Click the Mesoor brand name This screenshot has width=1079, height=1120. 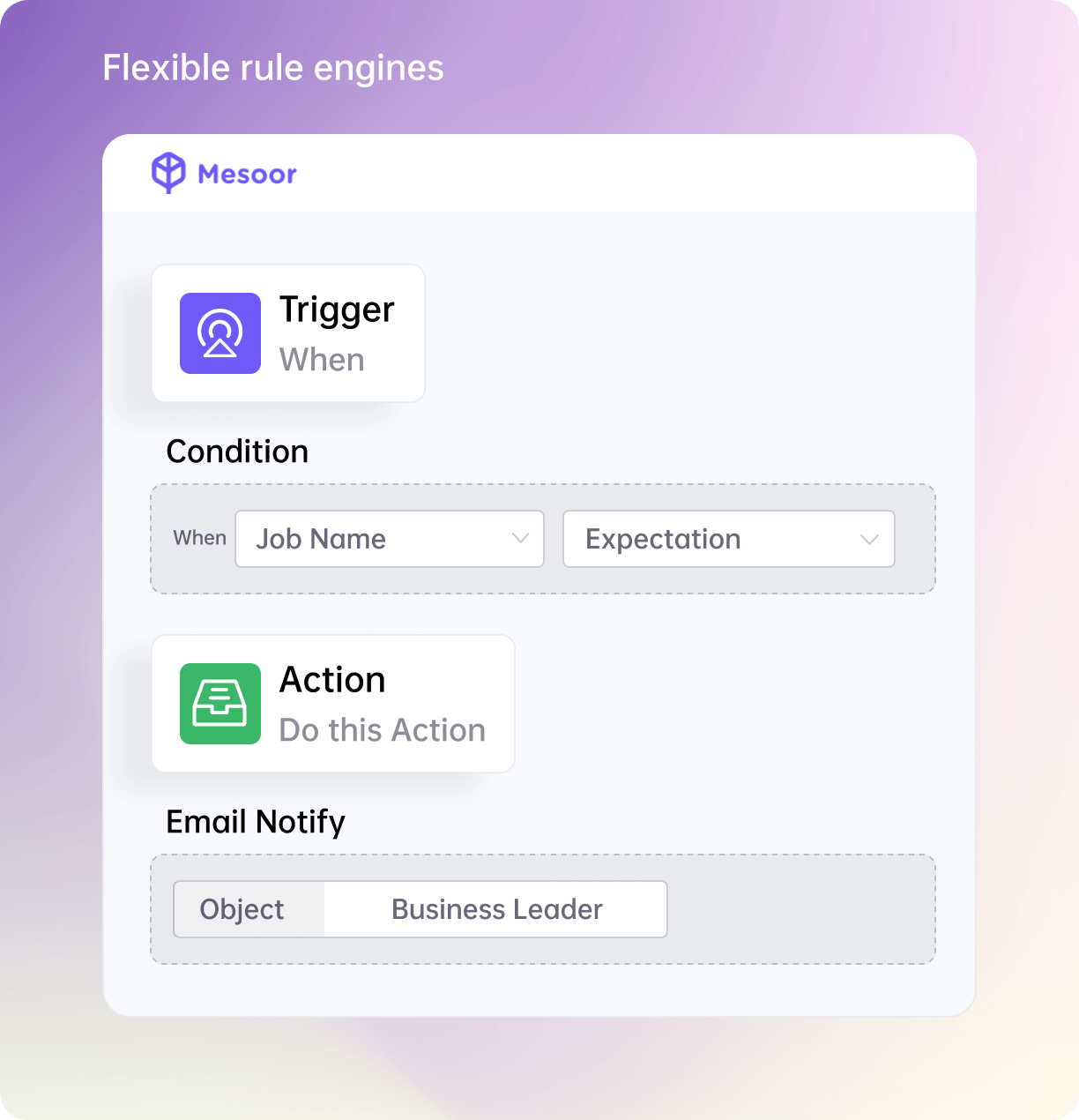[x=248, y=174]
